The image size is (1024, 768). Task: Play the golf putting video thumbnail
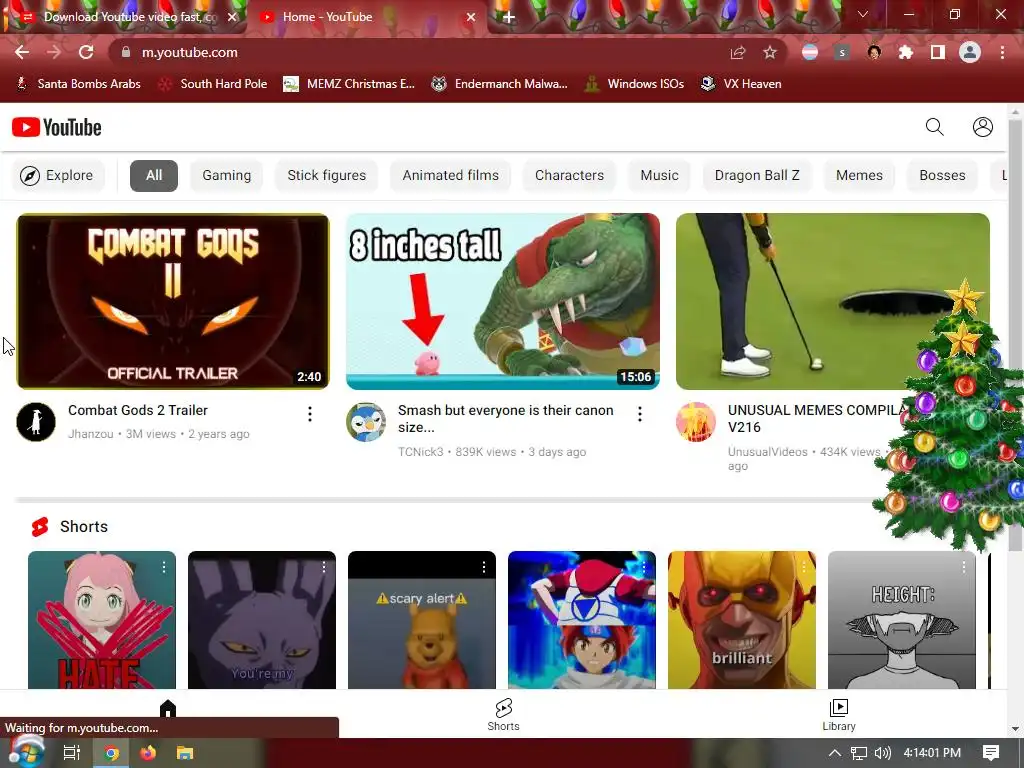(x=833, y=301)
